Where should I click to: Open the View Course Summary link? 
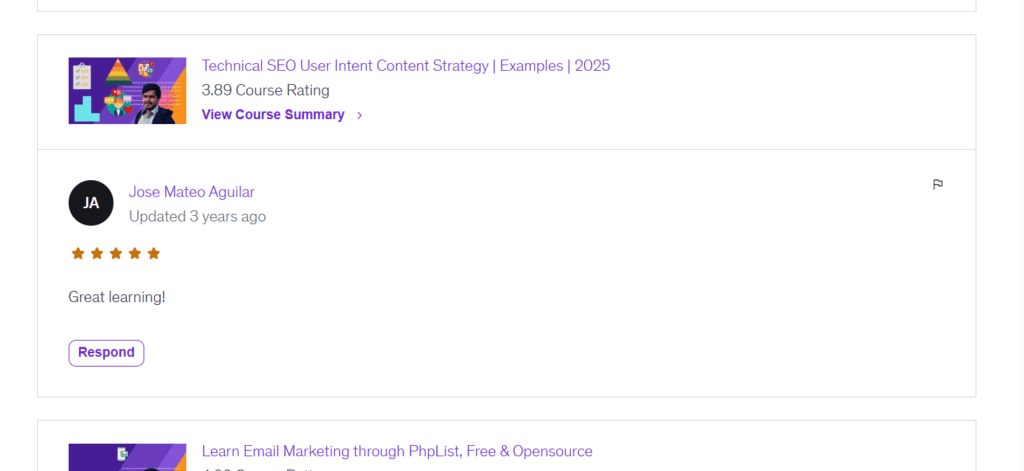coord(273,115)
